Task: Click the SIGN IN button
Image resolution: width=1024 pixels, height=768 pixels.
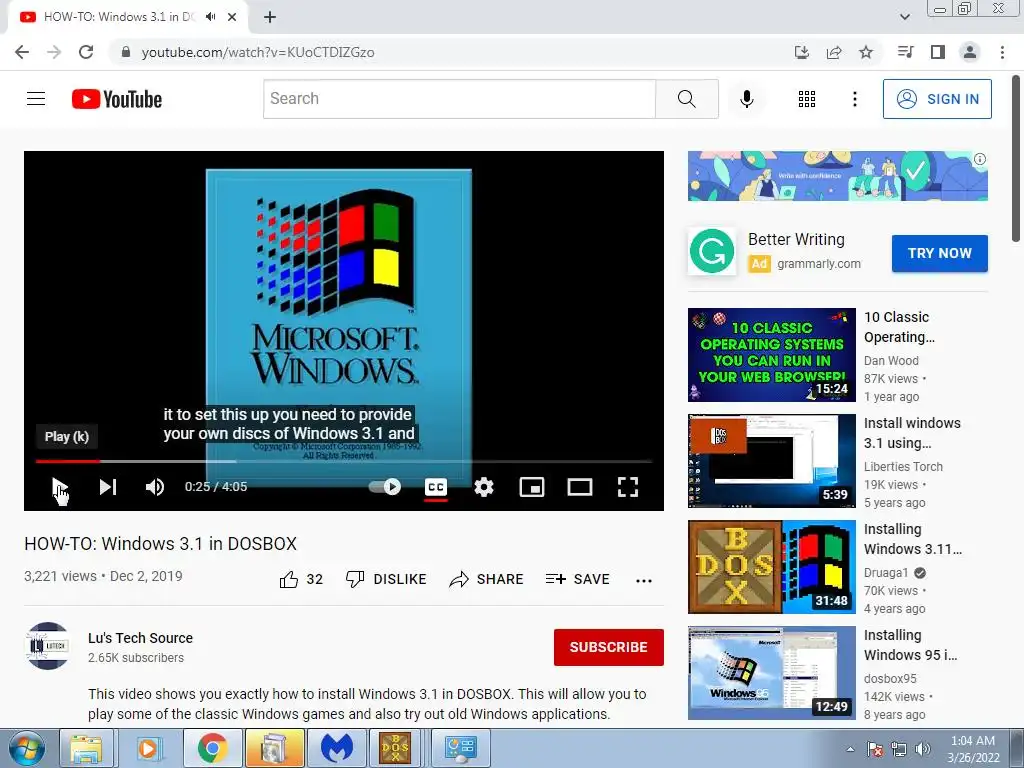Action: pyautogui.click(x=937, y=99)
